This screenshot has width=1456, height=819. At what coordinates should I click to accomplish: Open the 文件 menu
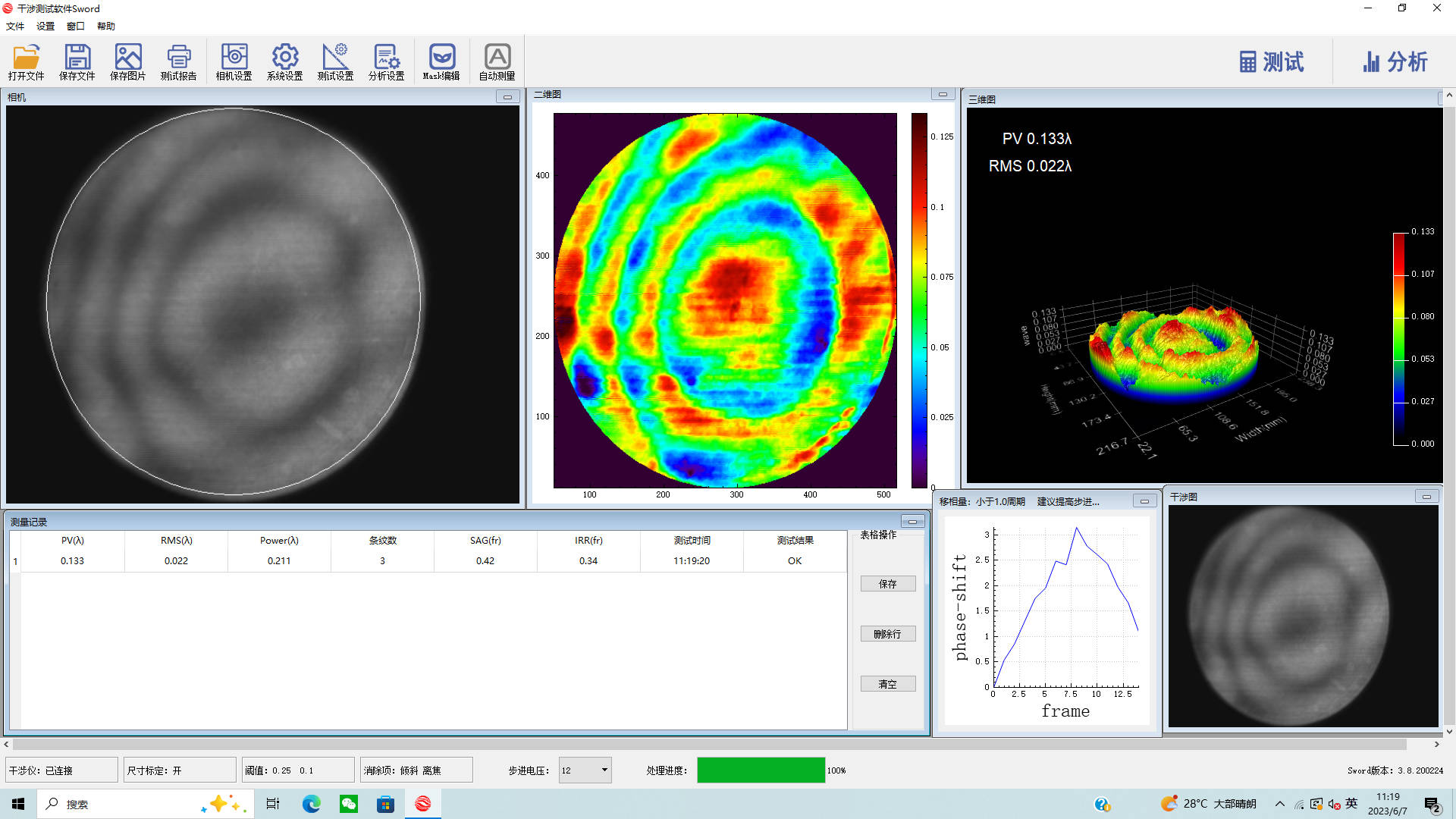[x=15, y=27]
